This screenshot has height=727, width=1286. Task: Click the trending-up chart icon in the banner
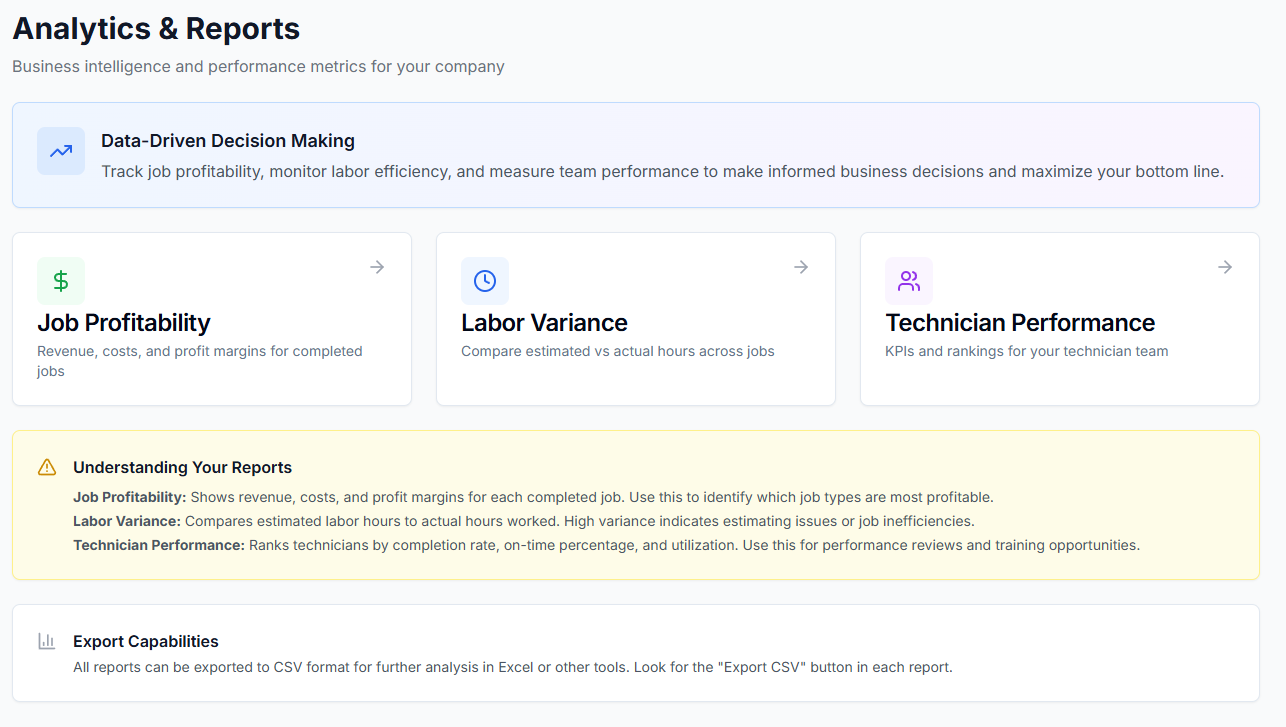click(61, 151)
